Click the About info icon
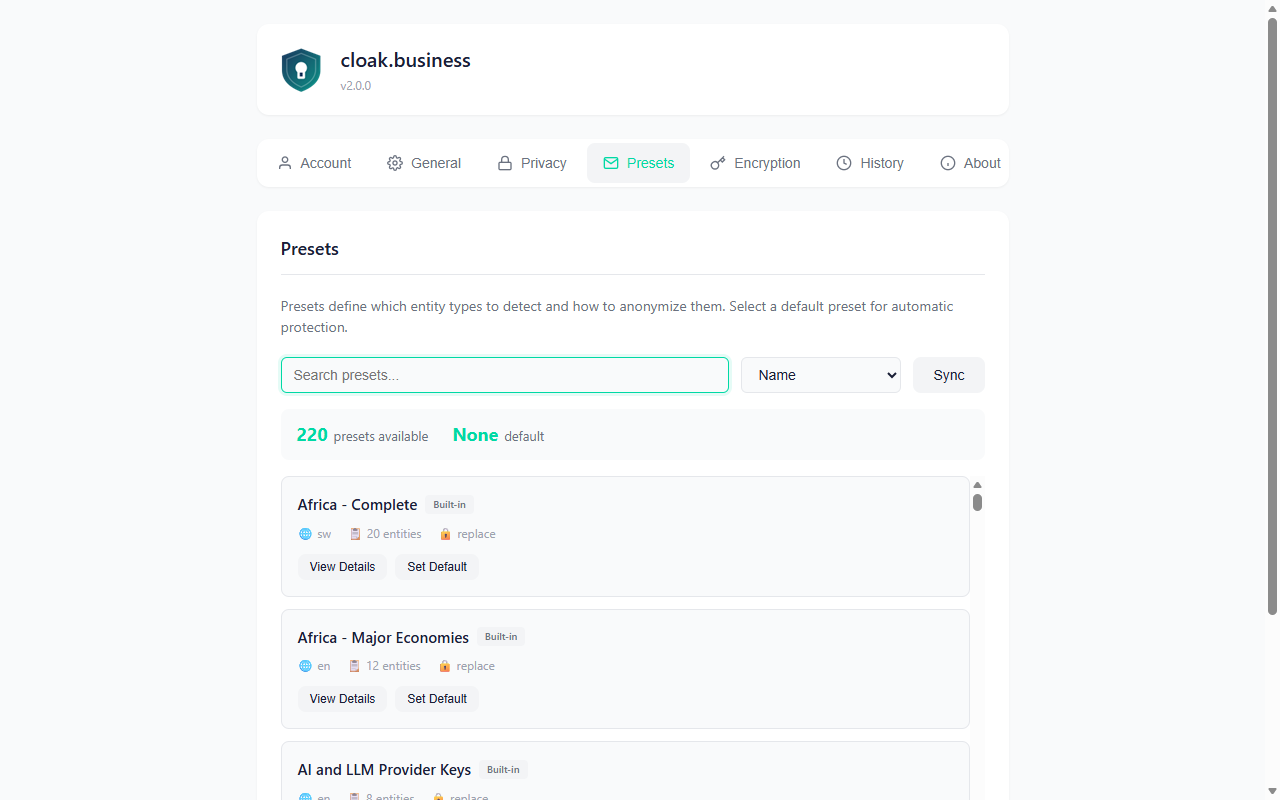The image size is (1280, 800). pos(948,163)
